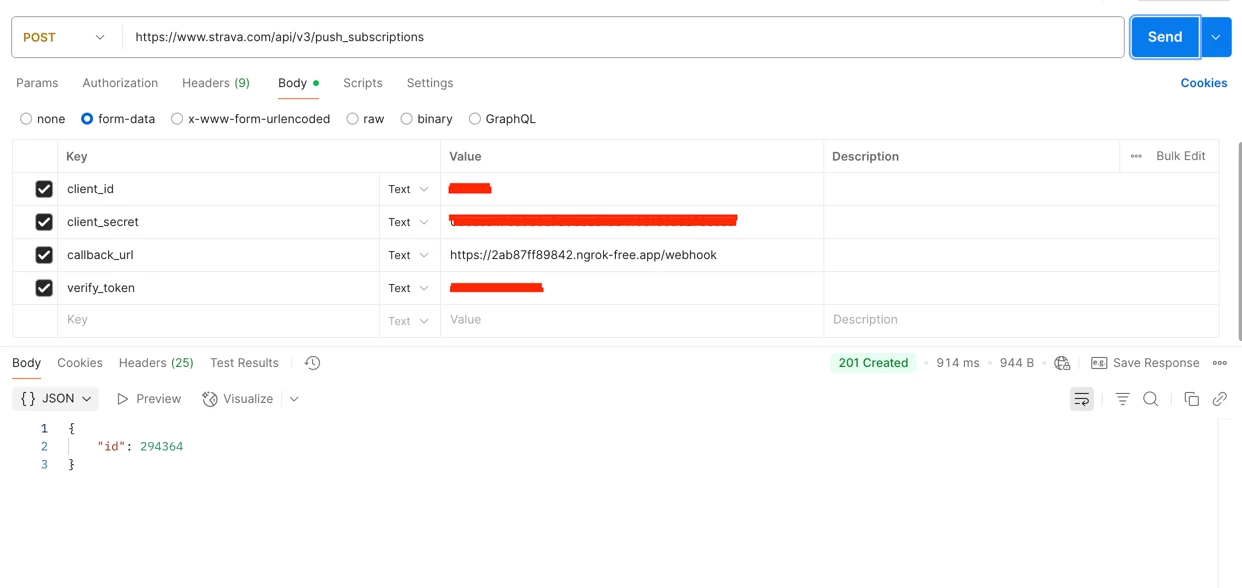Image resolution: width=1242 pixels, height=588 pixels.
Task: Open response more options ellipsis
Action: click(1220, 363)
